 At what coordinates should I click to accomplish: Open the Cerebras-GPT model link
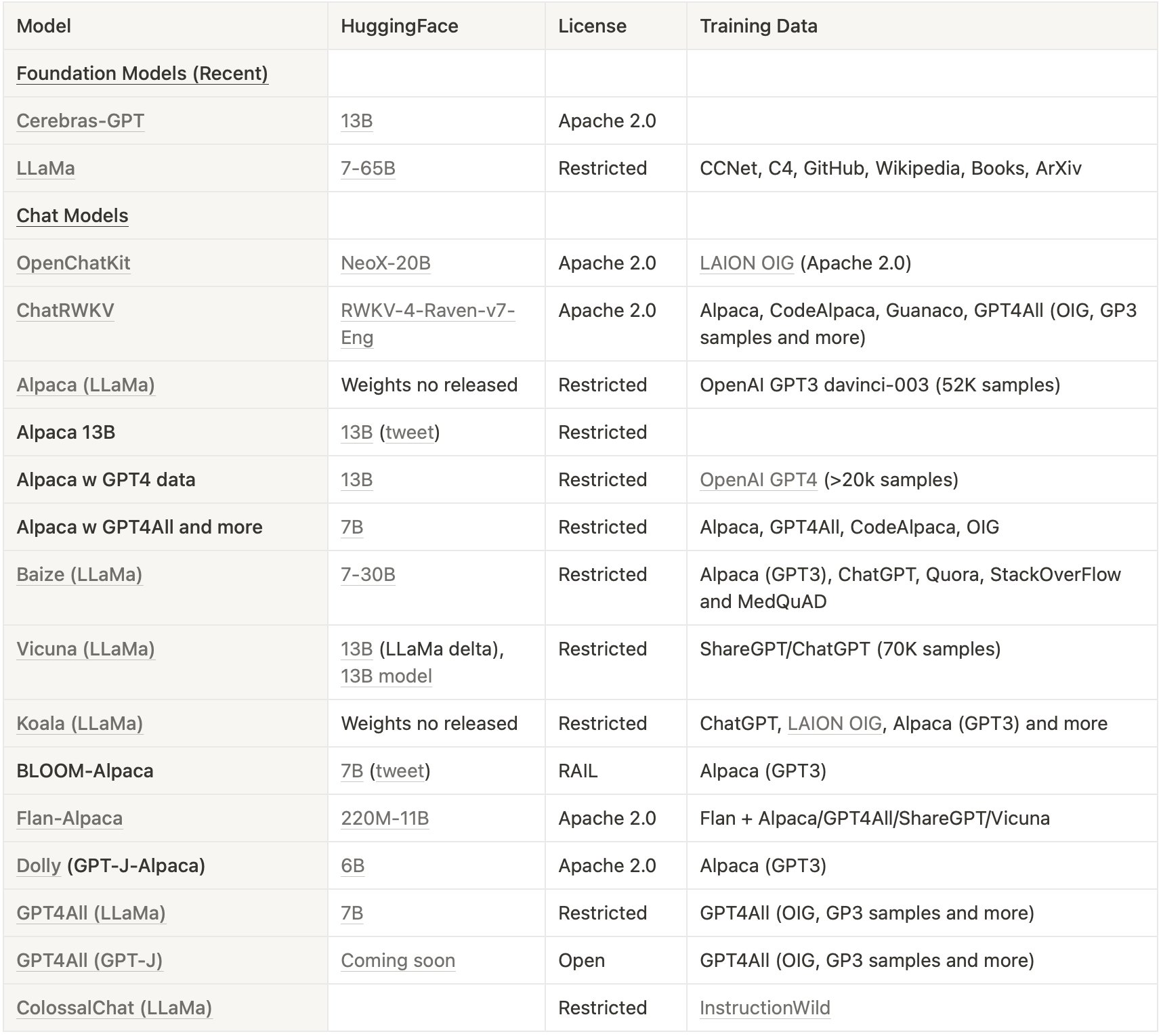(x=80, y=121)
